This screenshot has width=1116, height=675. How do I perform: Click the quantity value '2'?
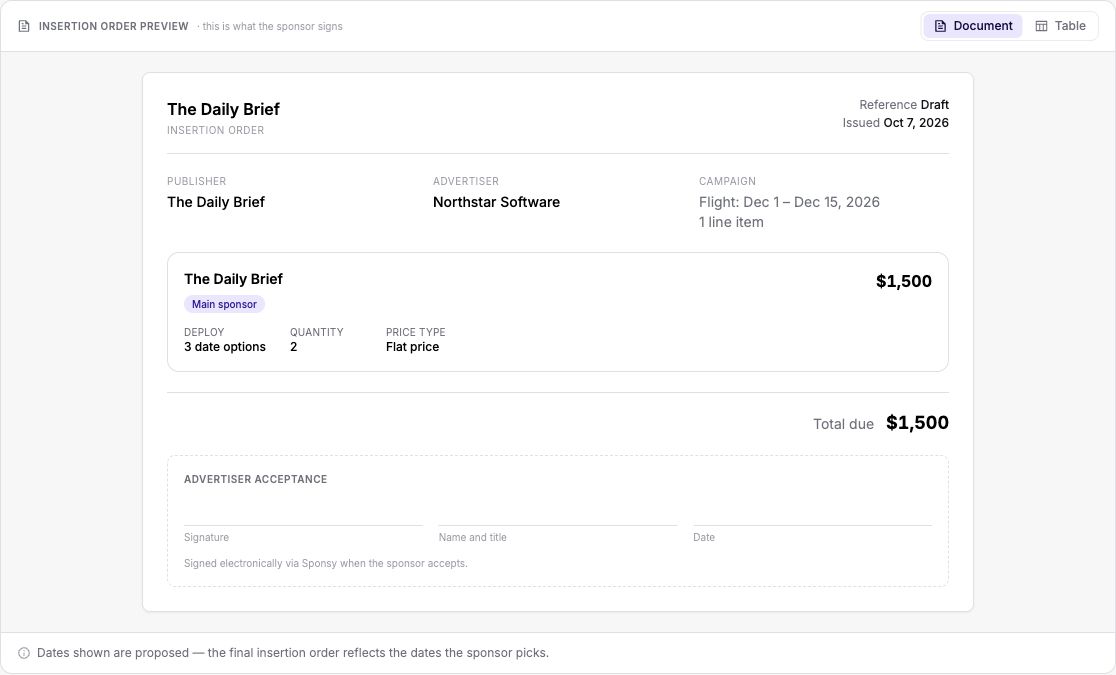[x=293, y=347]
